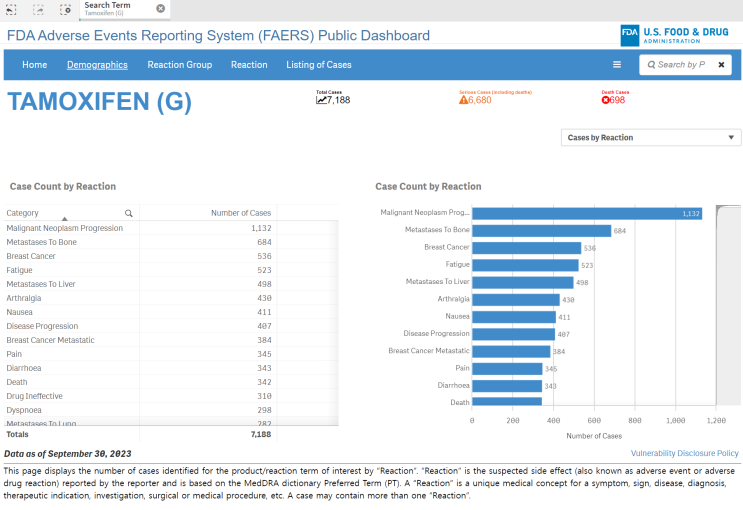Click the 1,132 cases table value

pos(261,228)
